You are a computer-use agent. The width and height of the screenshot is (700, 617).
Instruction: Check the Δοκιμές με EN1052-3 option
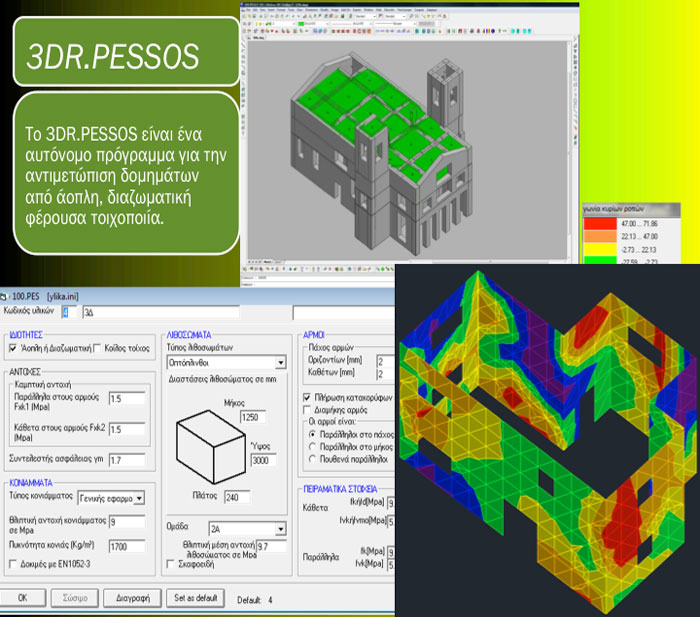click(x=13, y=564)
